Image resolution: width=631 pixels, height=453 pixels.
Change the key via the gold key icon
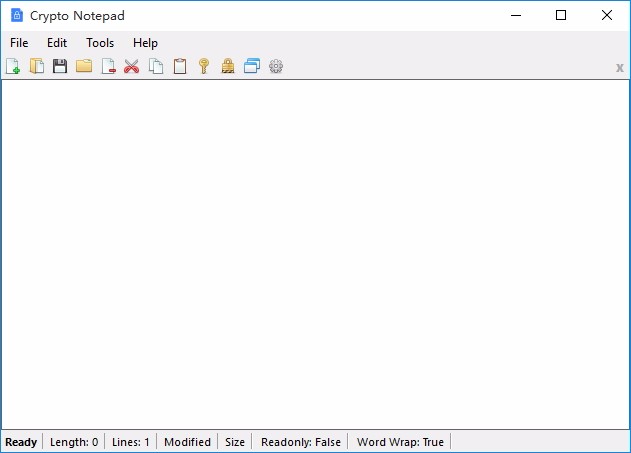coord(204,66)
